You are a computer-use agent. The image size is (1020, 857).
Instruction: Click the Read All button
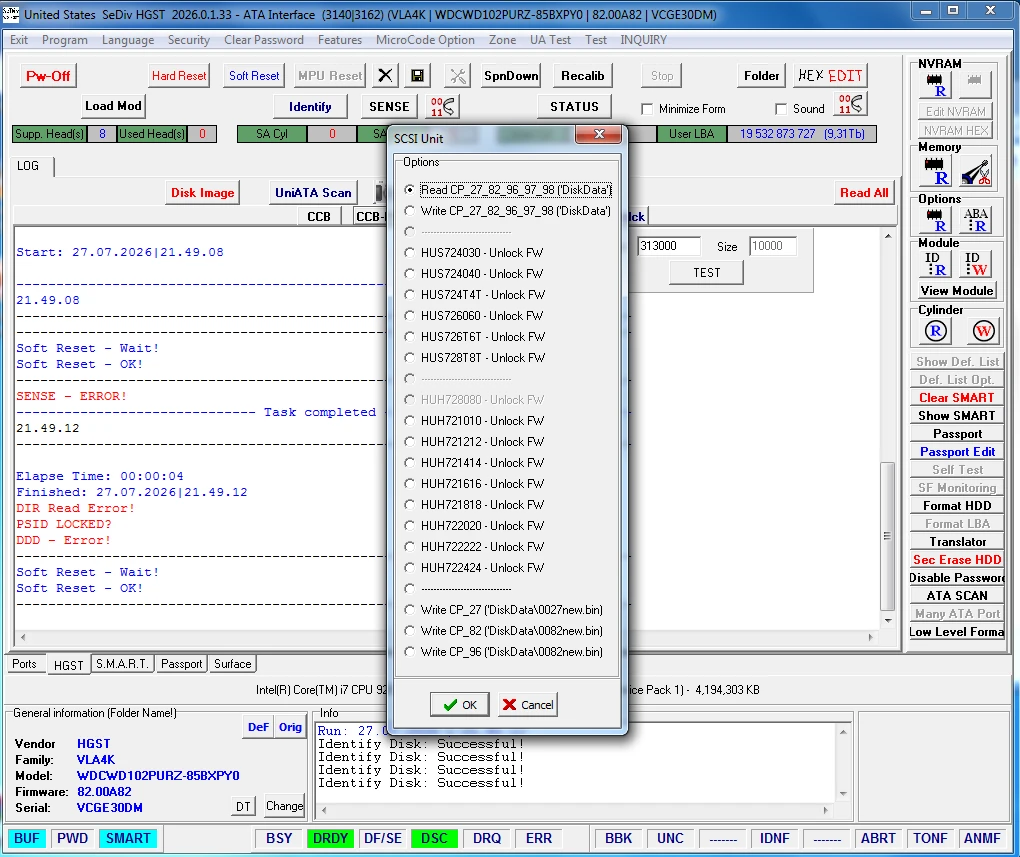point(863,193)
